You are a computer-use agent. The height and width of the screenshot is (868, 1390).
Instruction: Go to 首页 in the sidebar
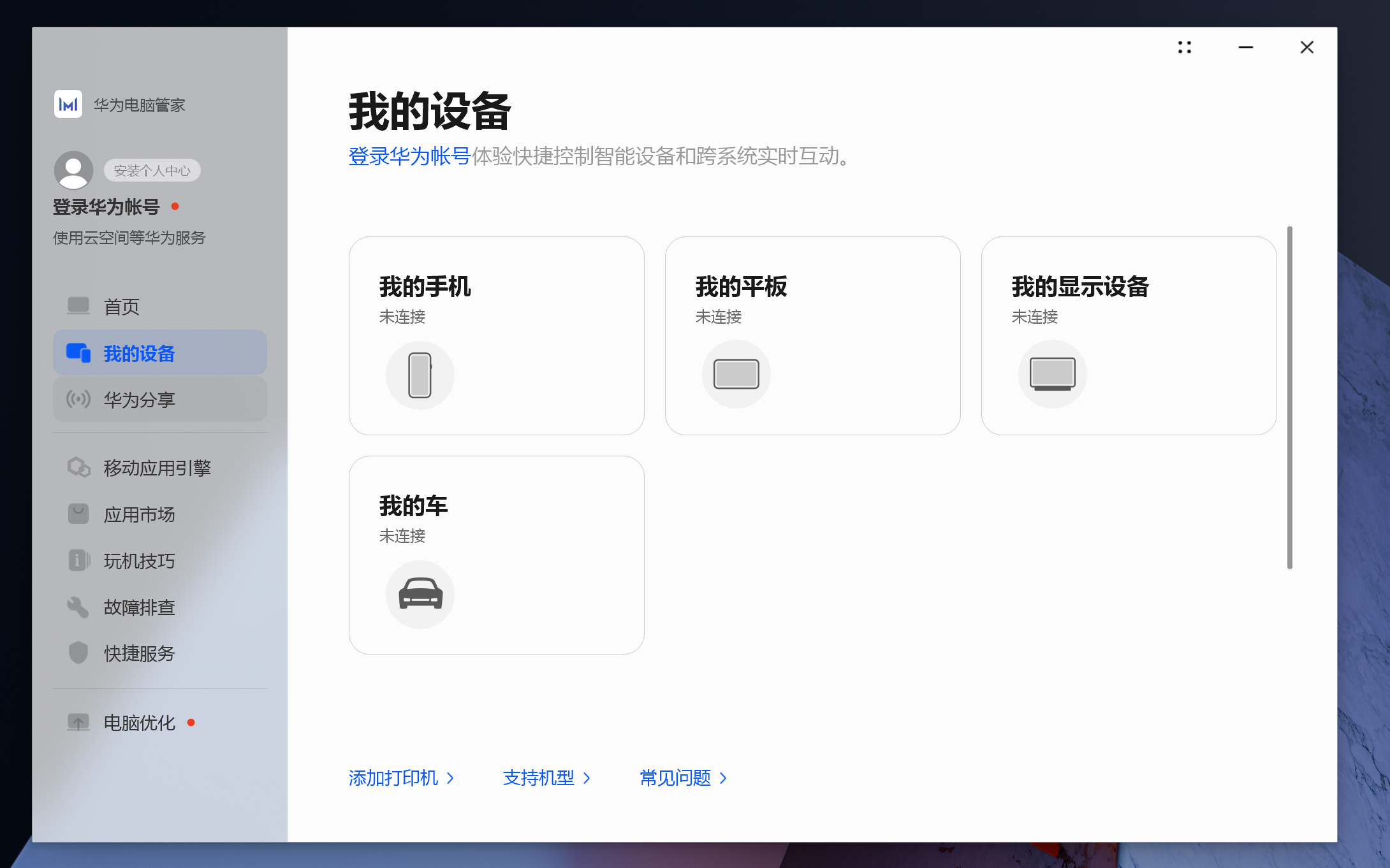[x=160, y=307]
